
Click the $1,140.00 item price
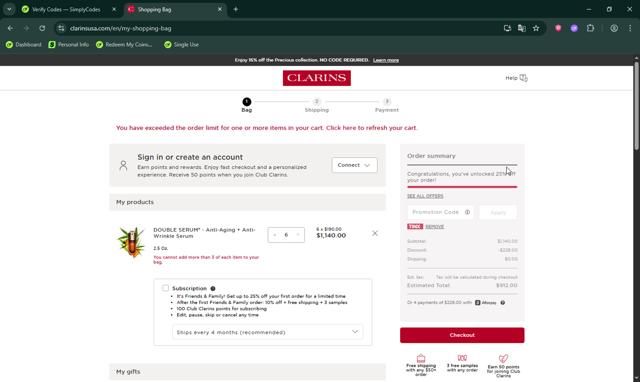(x=331, y=235)
